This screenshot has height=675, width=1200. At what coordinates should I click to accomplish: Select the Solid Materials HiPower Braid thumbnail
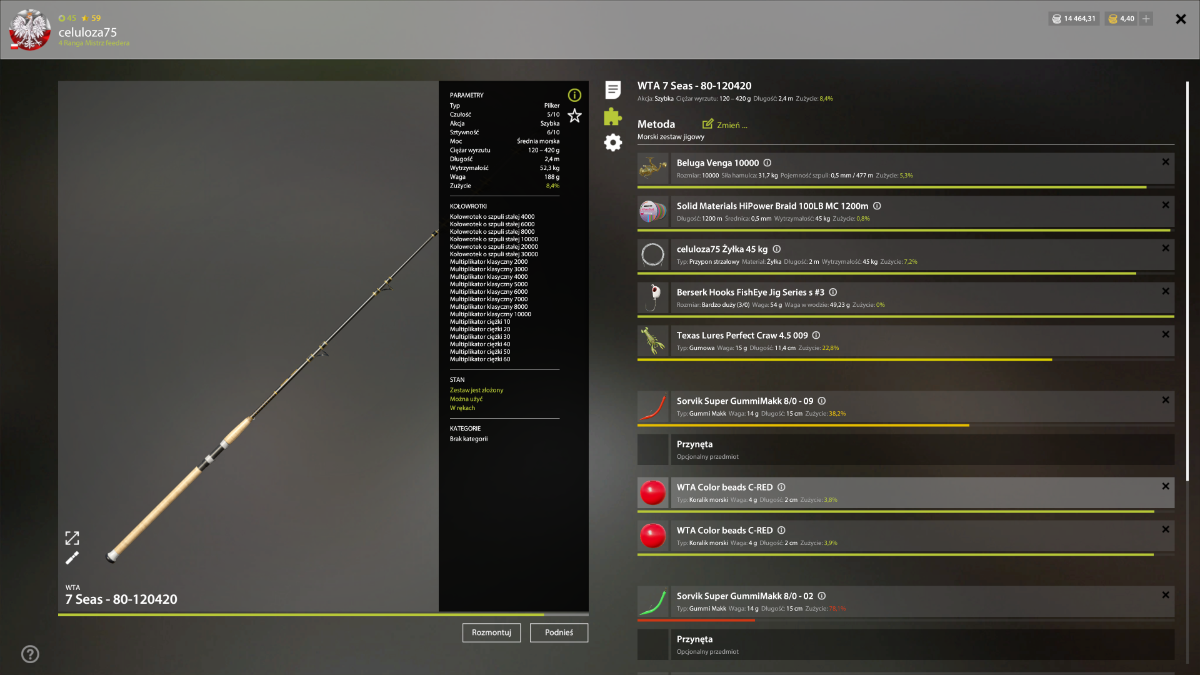click(x=653, y=212)
